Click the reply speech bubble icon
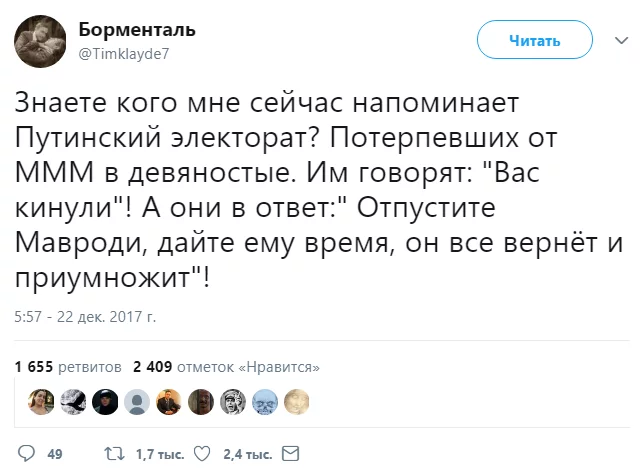 (27, 453)
